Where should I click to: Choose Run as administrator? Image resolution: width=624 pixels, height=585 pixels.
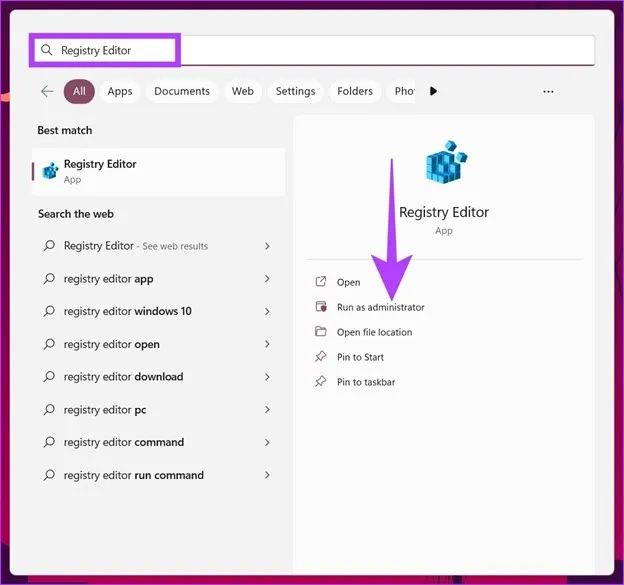click(x=380, y=307)
